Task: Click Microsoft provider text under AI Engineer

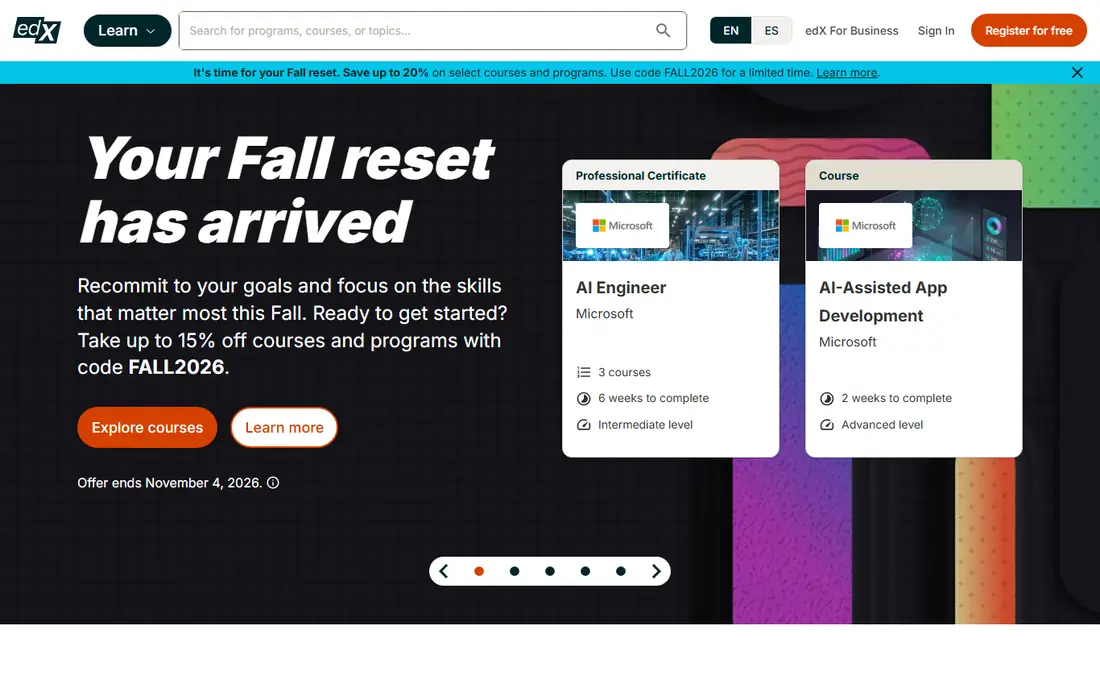Action: tap(605, 313)
